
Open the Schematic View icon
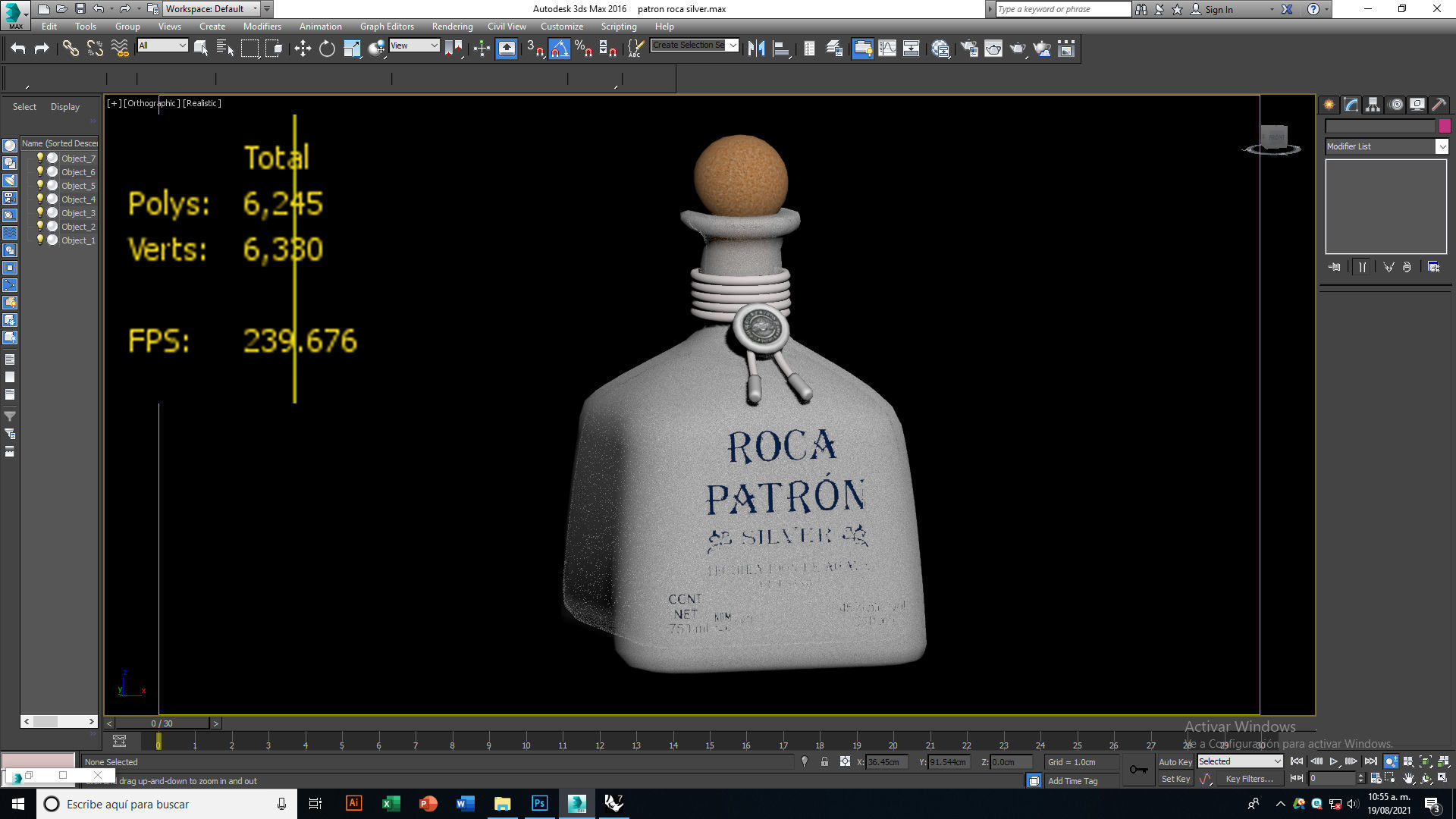[912, 49]
